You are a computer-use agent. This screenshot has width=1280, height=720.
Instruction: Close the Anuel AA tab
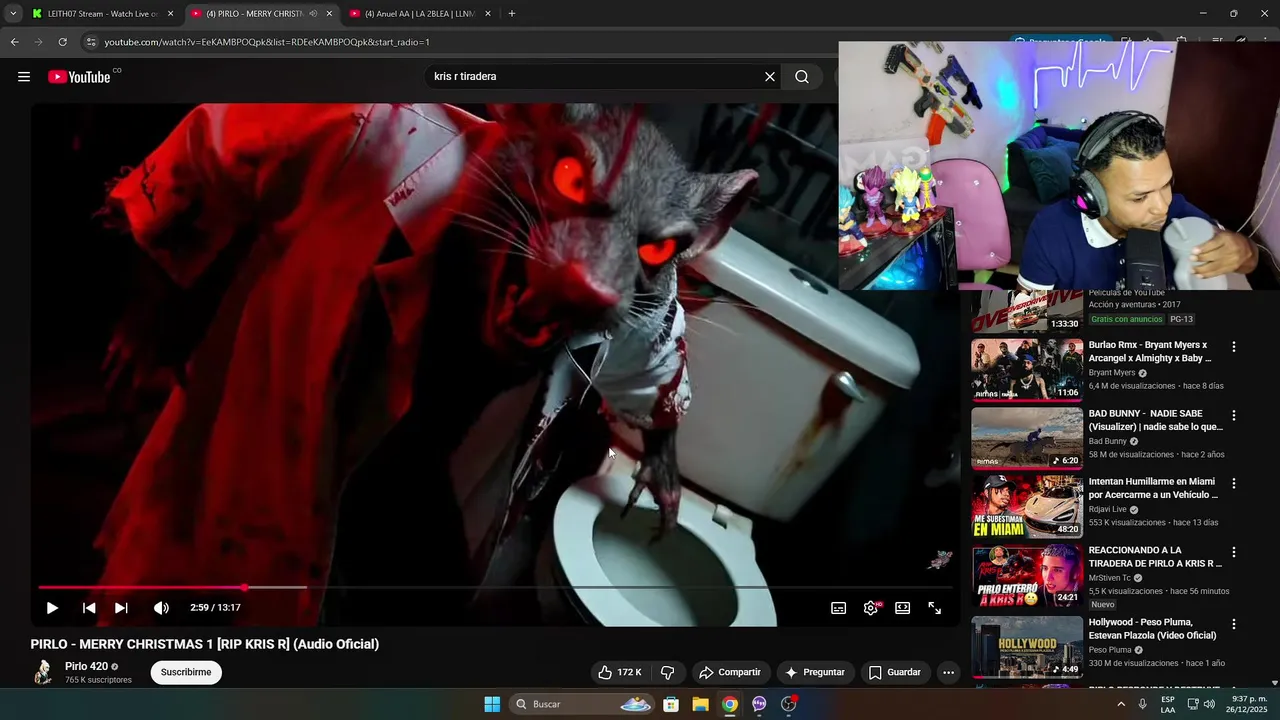[488, 14]
